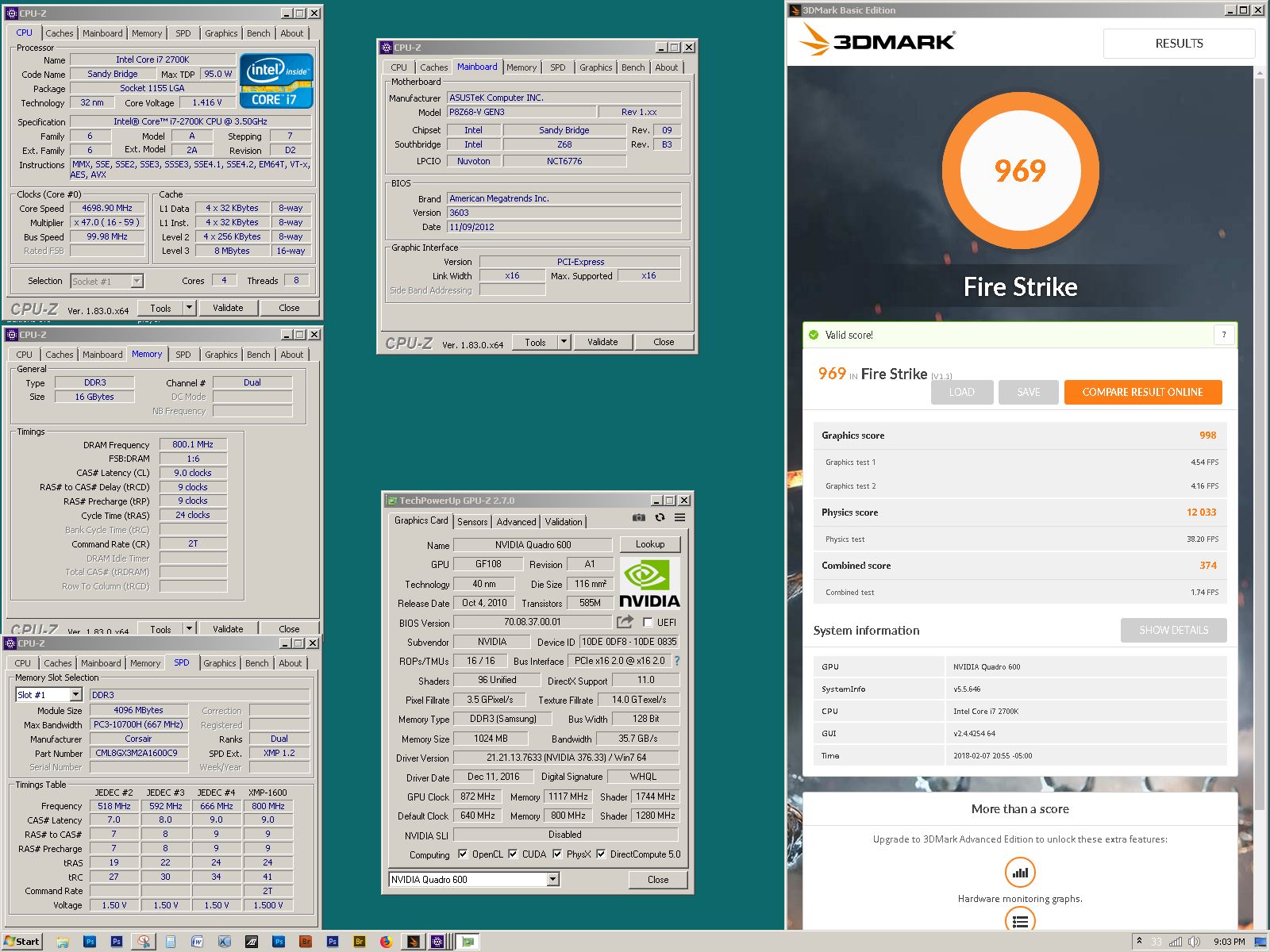The height and width of the screenshot is (952, 1270).
Task: Select About tab in CPU-Z Memory window
Action: (x=292, y=355)
